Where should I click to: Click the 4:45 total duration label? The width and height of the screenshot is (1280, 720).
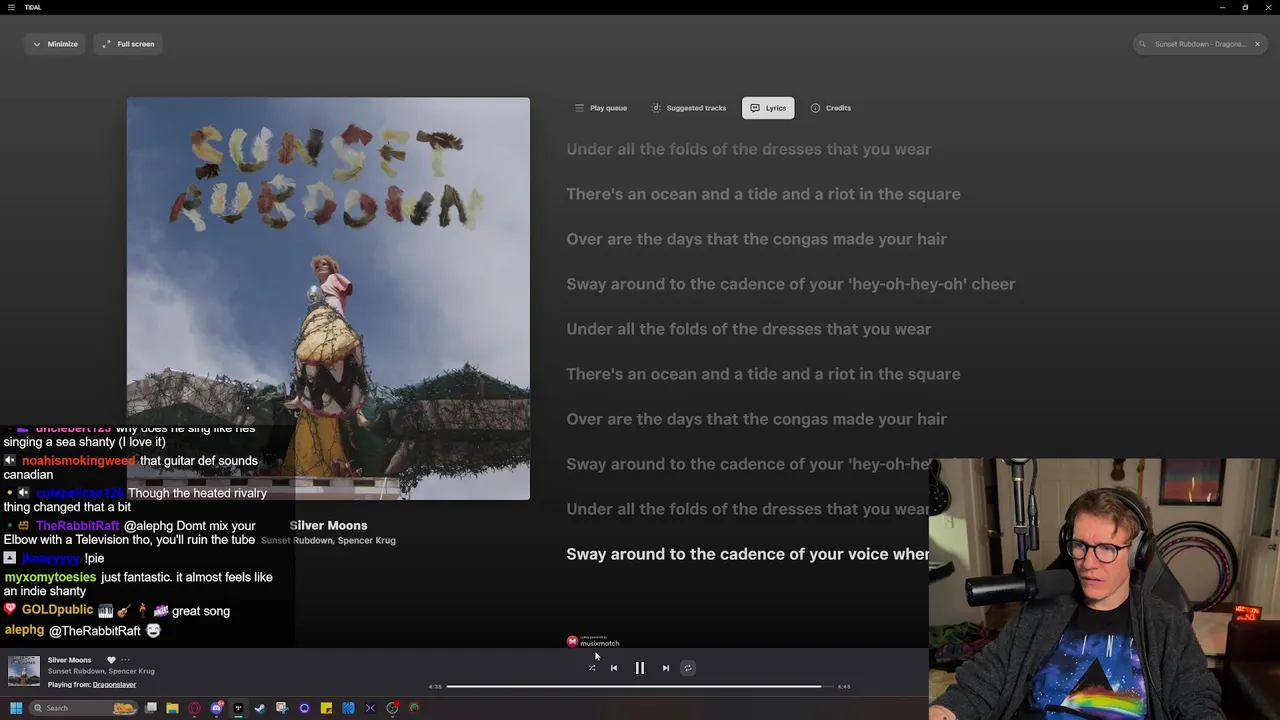point(843,687)
